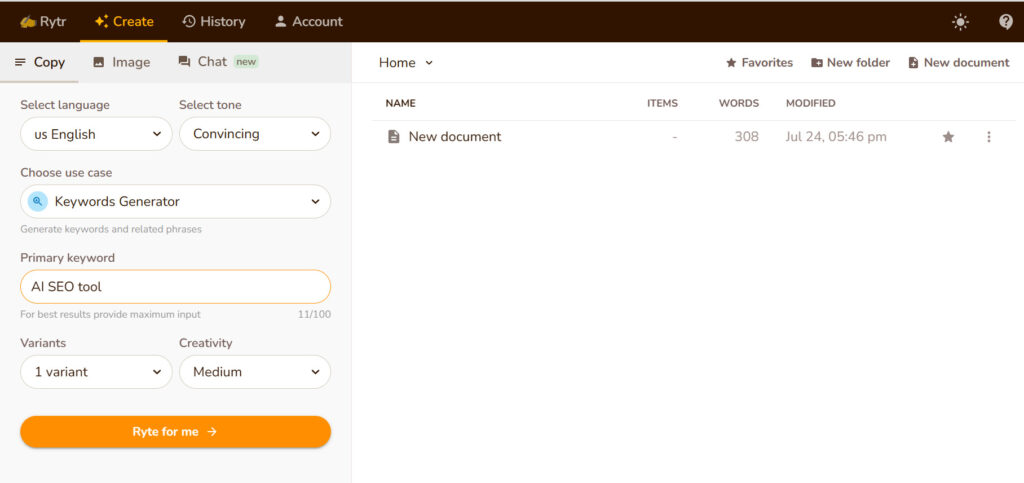Sort by the WORDS column header
Viewport: 1024px width, 483px height.
739,103
